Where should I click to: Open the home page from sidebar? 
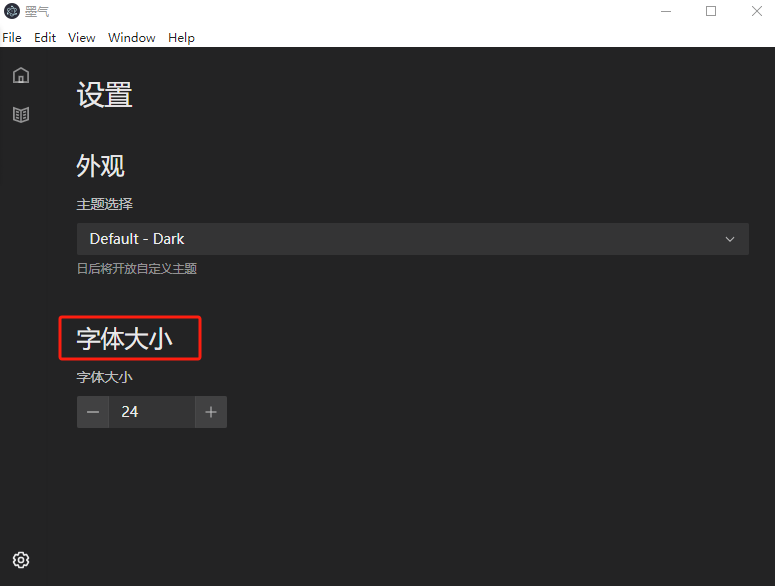click(21, 76)
